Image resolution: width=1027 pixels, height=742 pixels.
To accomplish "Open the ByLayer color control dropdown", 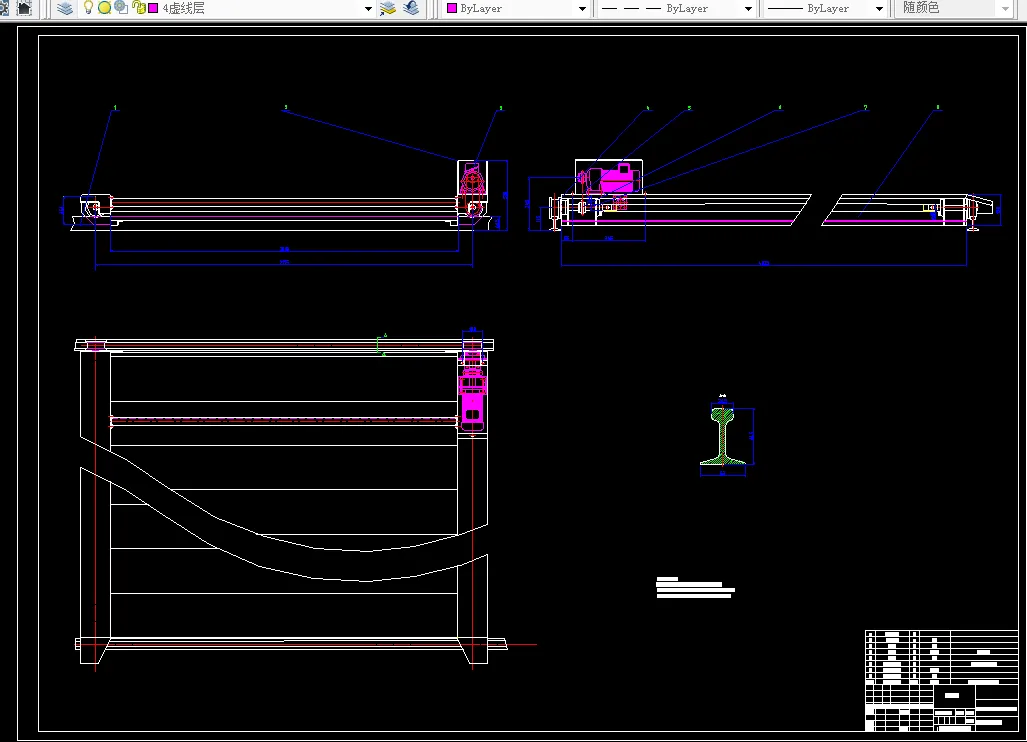I will (x=582, y=9).
